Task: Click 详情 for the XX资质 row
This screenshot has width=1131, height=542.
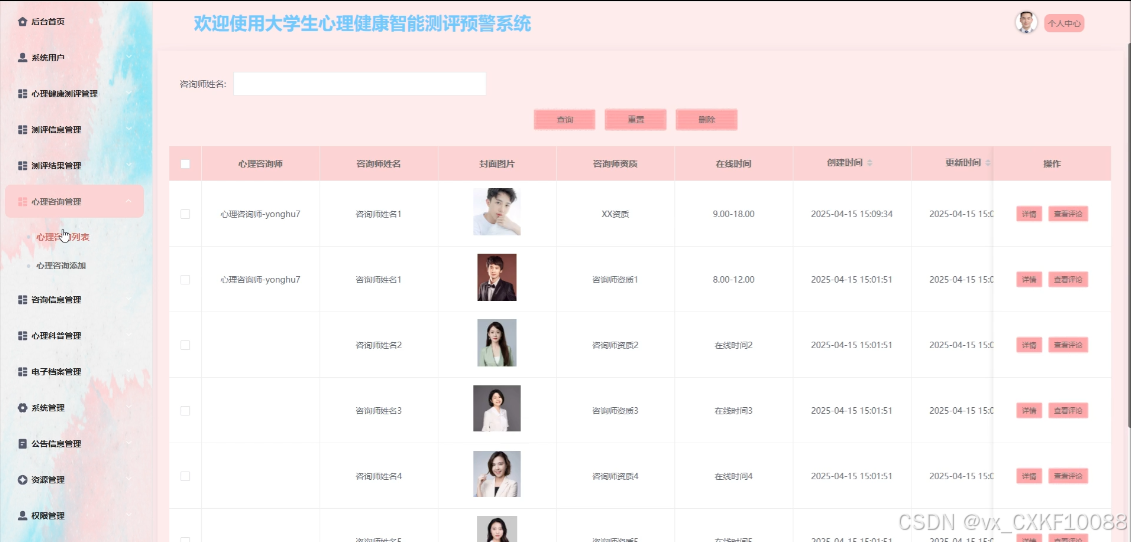Action: (x=1029, y=214)
